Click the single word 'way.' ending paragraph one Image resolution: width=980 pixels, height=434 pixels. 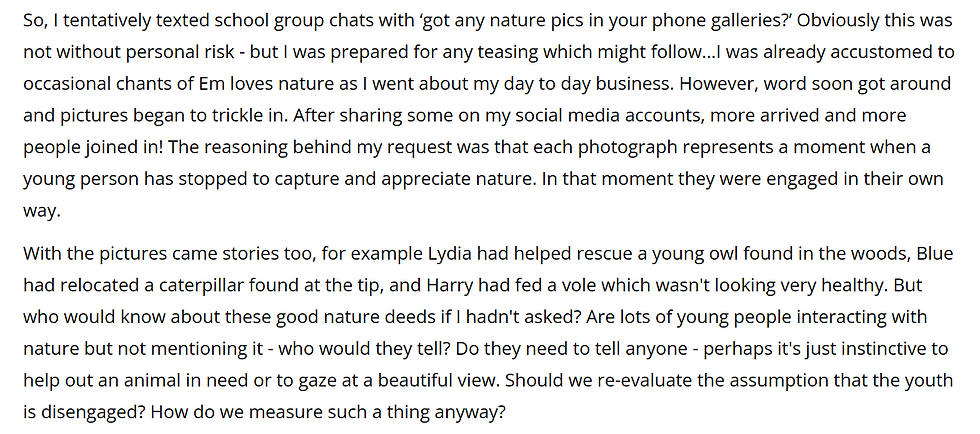(41, 211)
